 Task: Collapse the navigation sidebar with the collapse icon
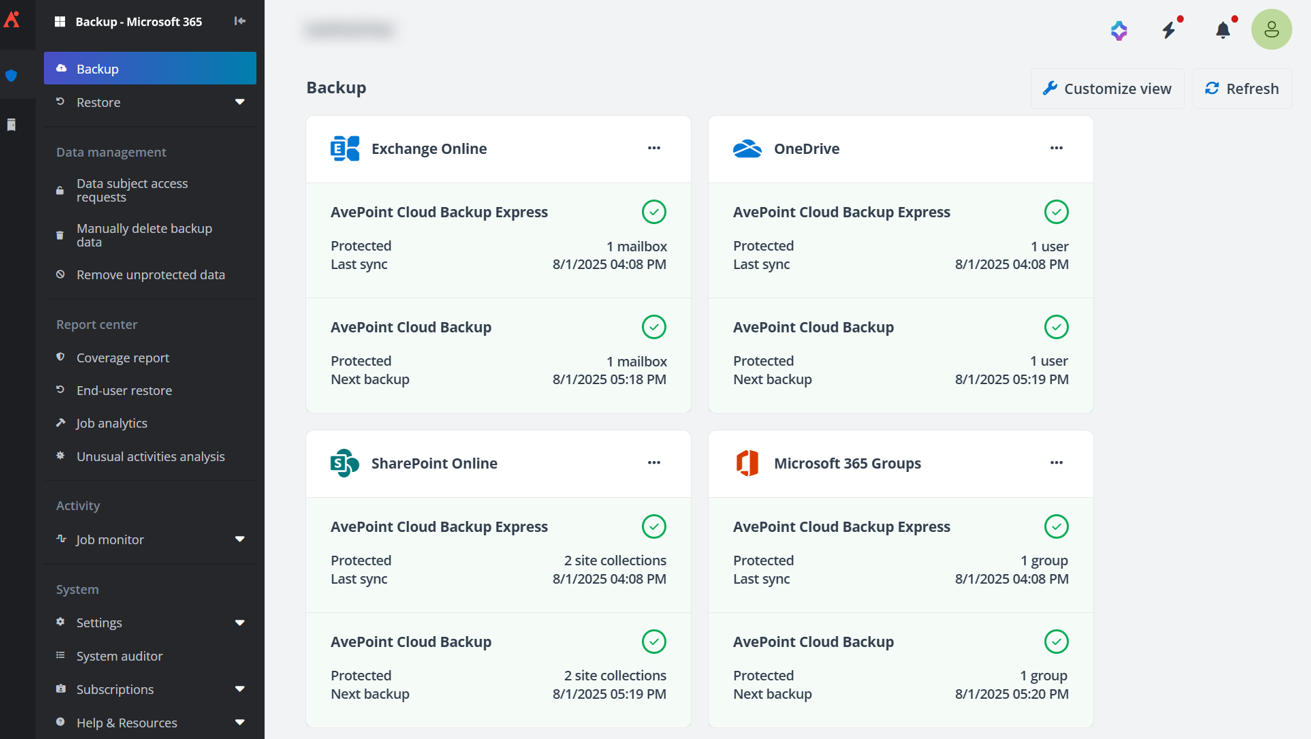(x=240, y=20)
